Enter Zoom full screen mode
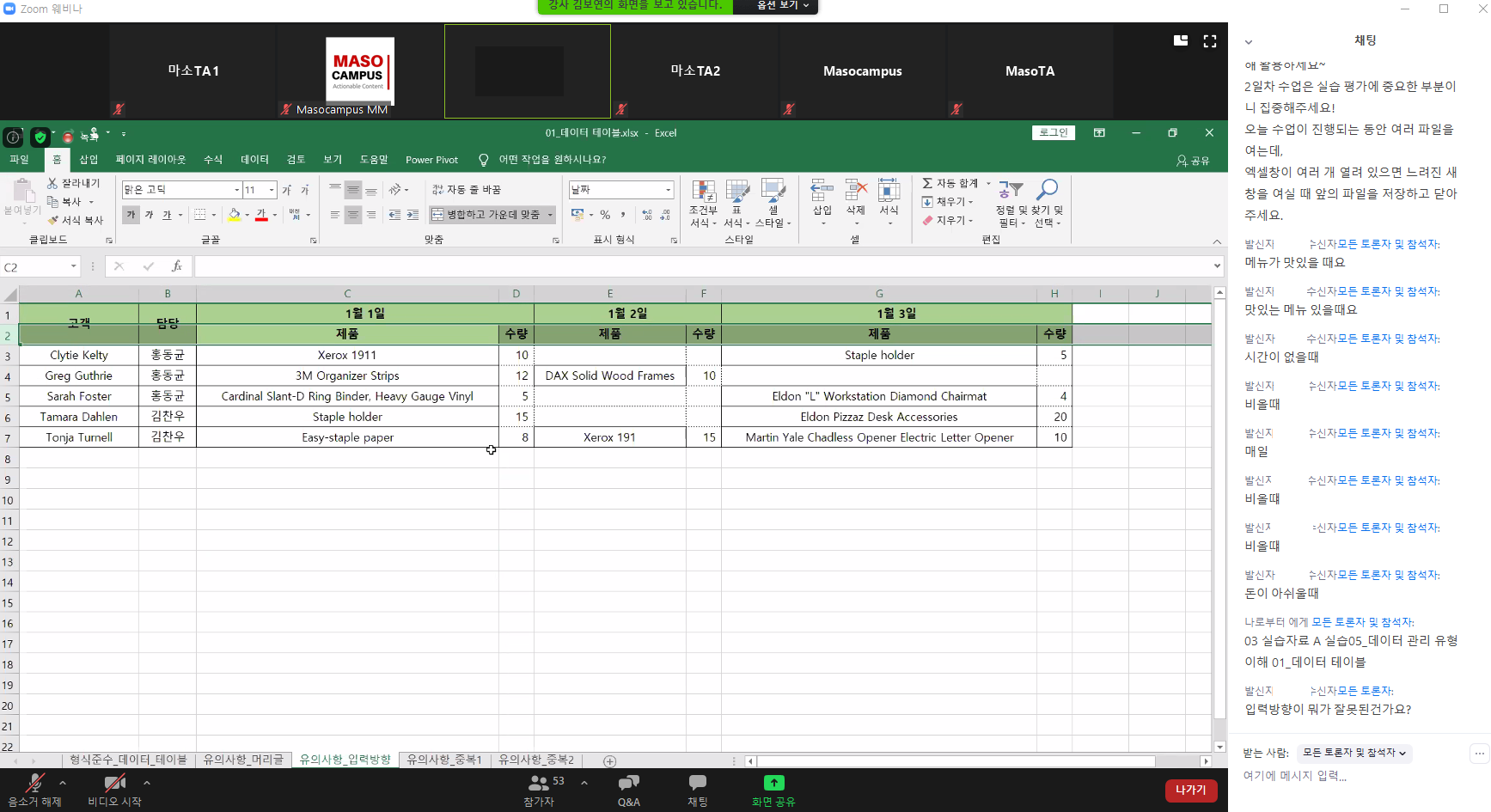This screenshot has height=812, width=1491. click(1210, 41)
